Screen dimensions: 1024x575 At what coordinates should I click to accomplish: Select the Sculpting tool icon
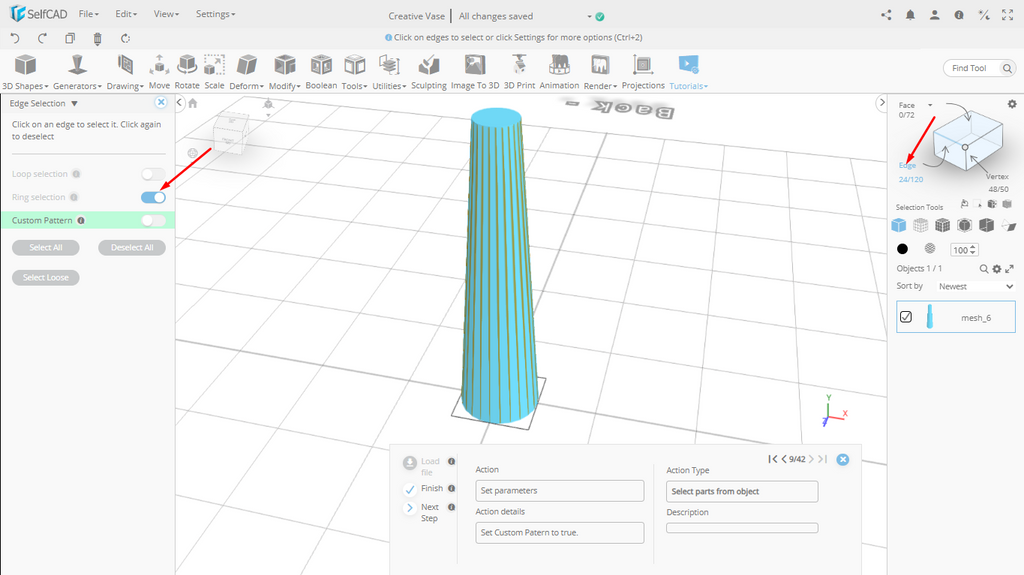point(428,67)
